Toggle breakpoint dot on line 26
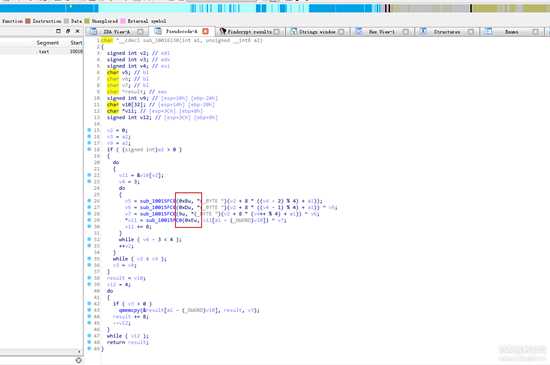550x365 pixels. pos(89,201)
